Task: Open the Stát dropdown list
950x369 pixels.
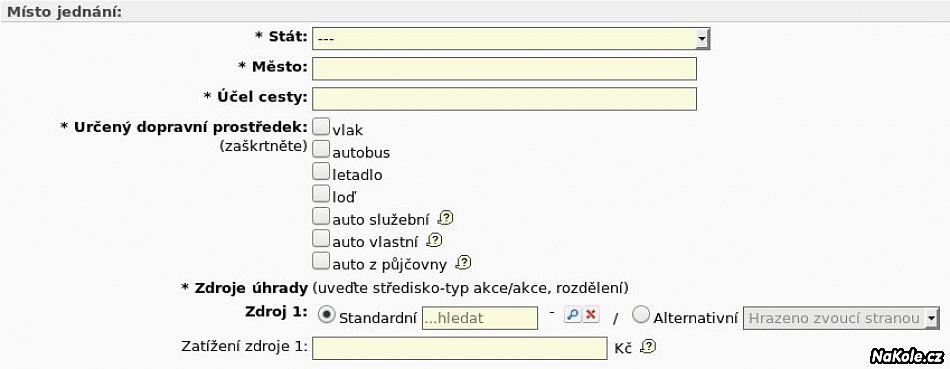Action: pos(511,39)
